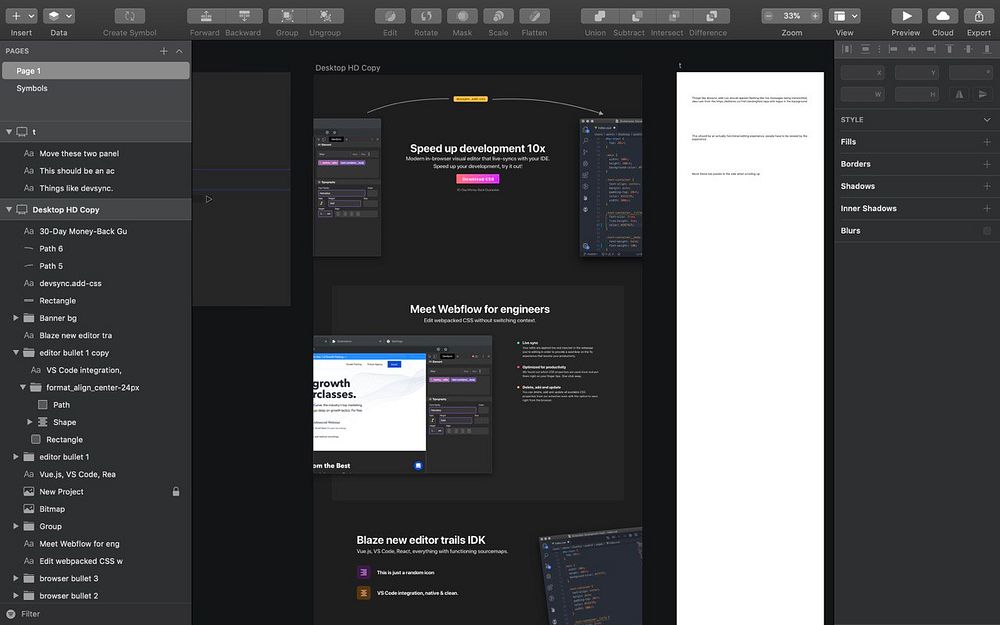Click the W width field
The height and width of the screenshot is (625, 1000).
[862, 94]
